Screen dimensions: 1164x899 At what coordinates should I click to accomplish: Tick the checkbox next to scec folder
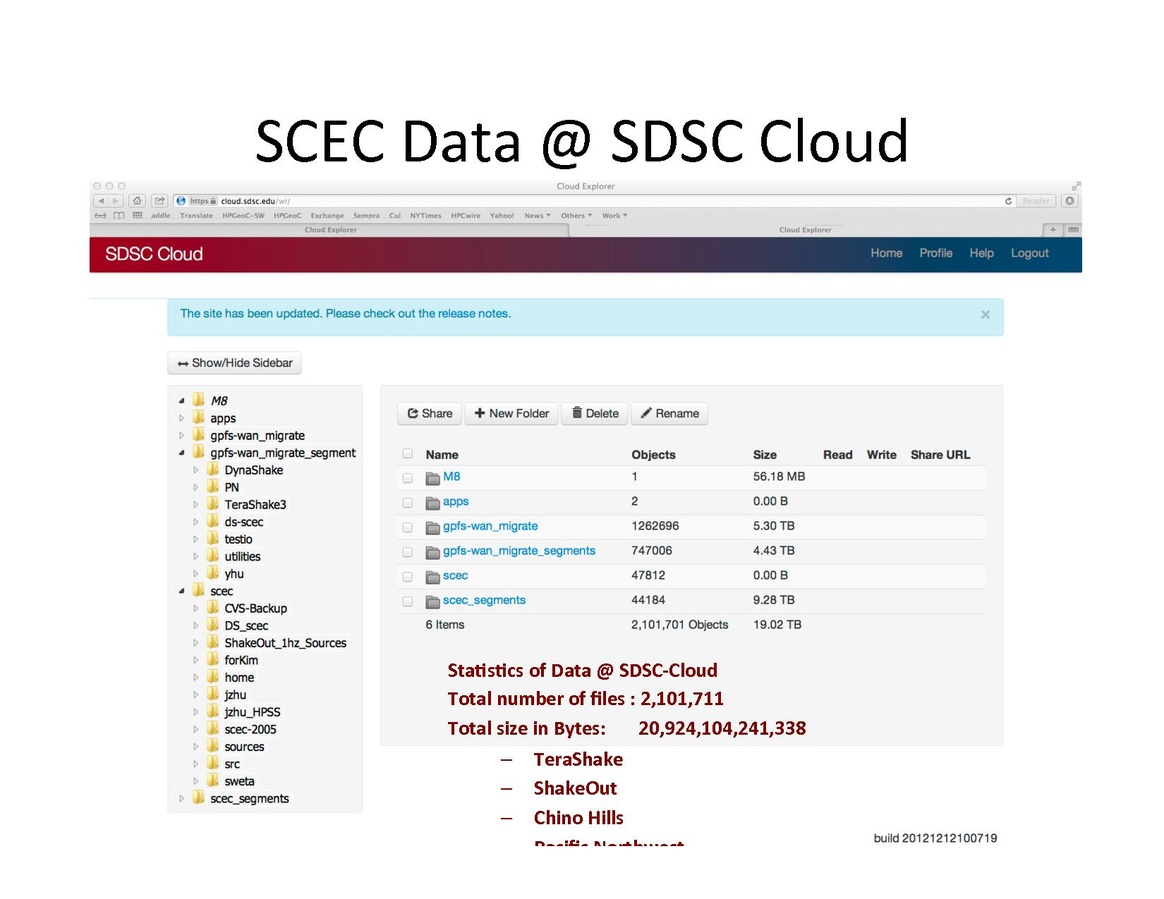point(407,576)
